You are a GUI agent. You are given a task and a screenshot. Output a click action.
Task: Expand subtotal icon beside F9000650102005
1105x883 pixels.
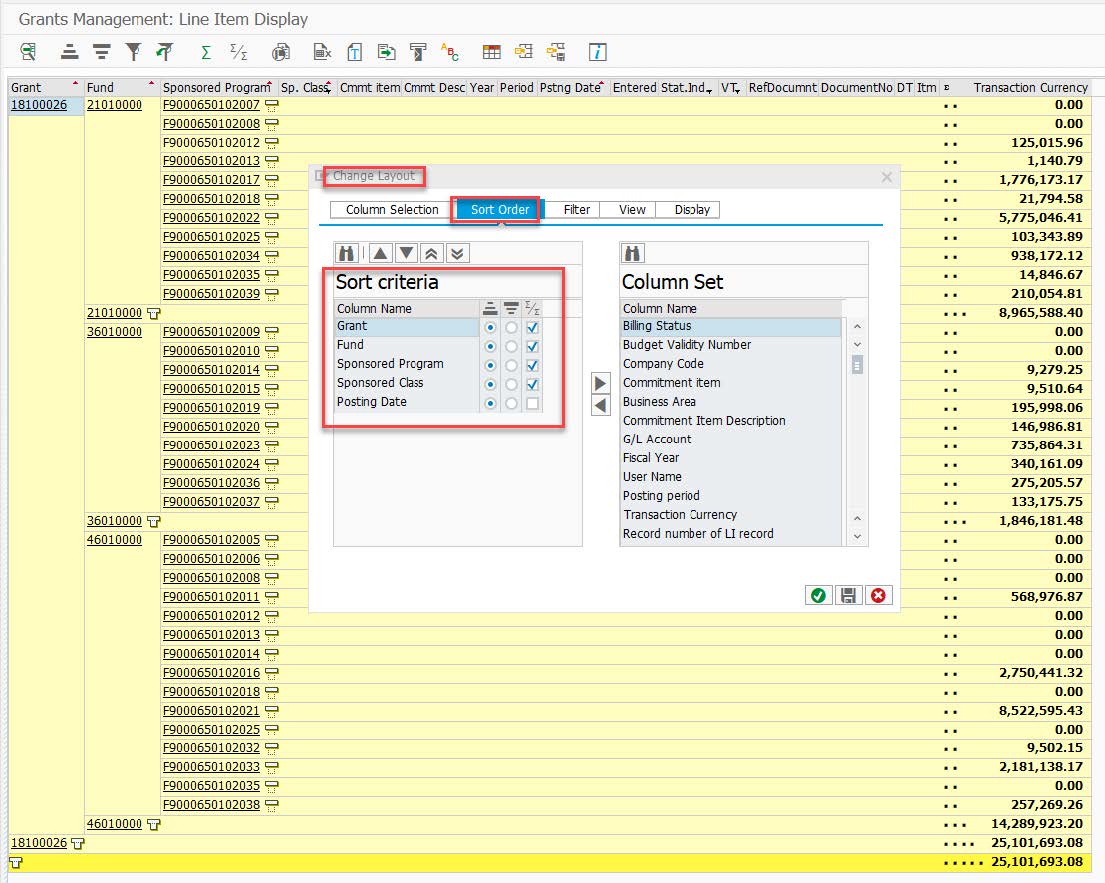coord(271,541)
